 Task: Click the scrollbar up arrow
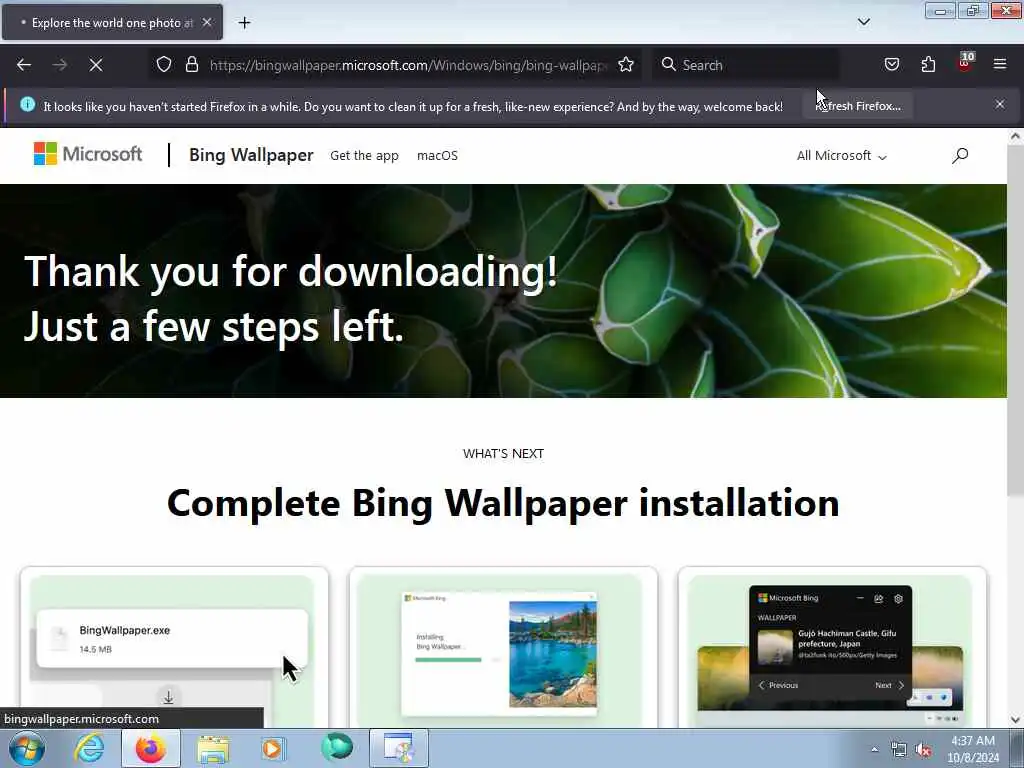coord(1015,136)
